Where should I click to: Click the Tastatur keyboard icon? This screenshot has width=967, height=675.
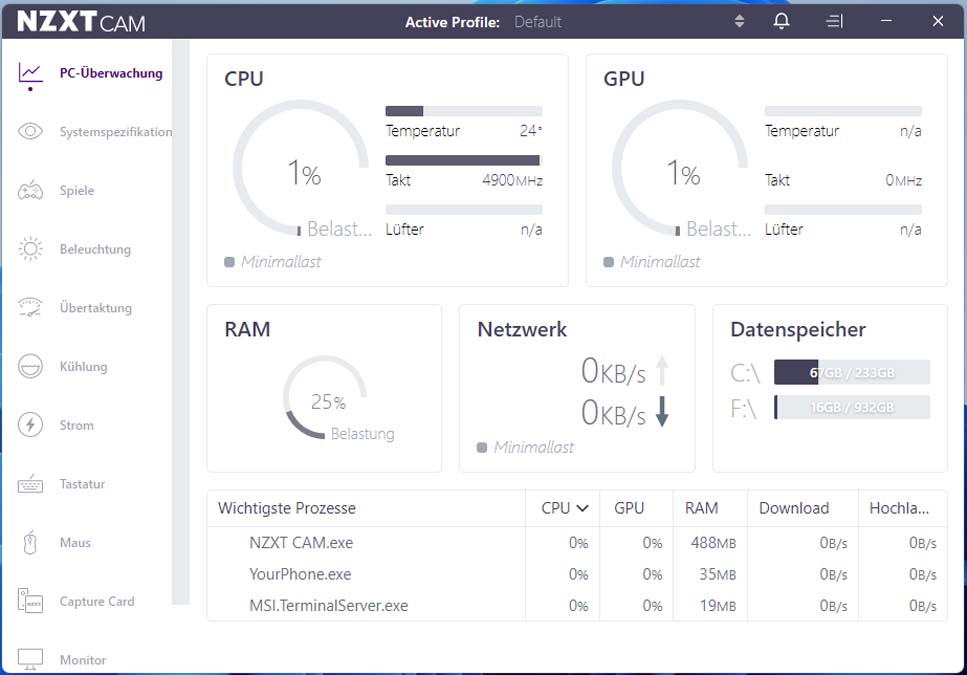pyautogui.click(x=30, y=484)
